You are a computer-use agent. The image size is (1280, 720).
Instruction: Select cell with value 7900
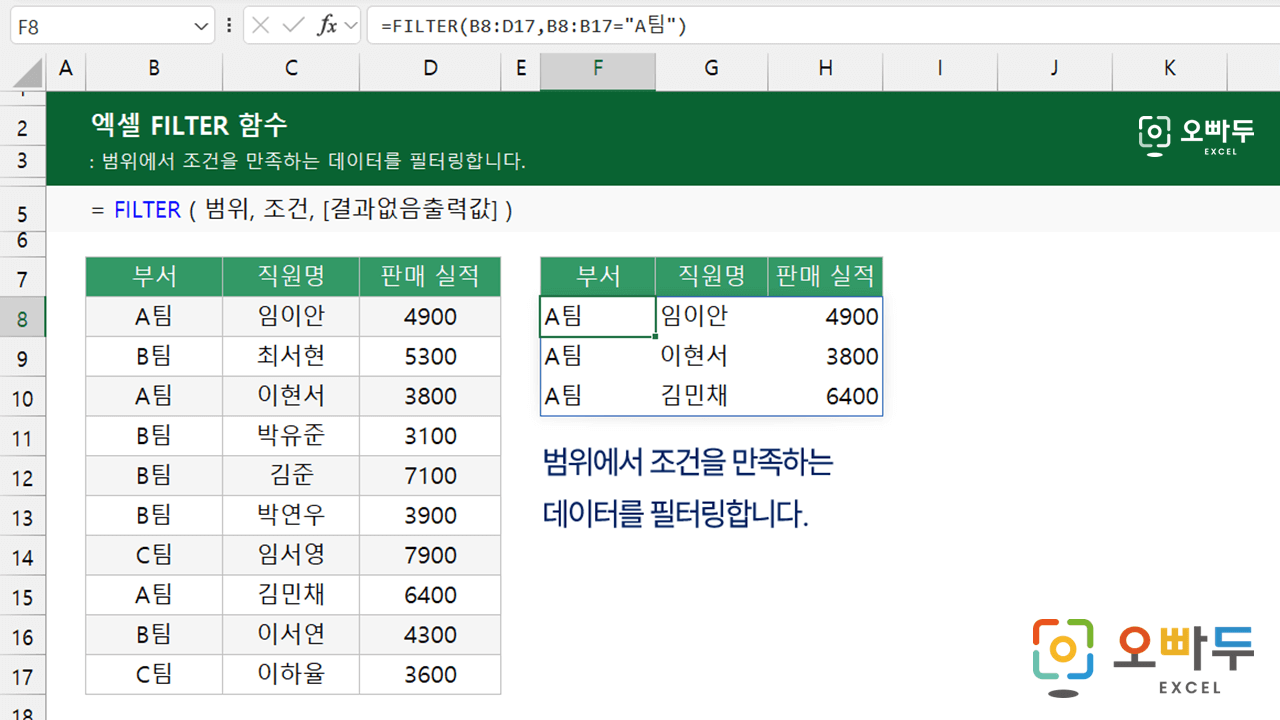430,555
